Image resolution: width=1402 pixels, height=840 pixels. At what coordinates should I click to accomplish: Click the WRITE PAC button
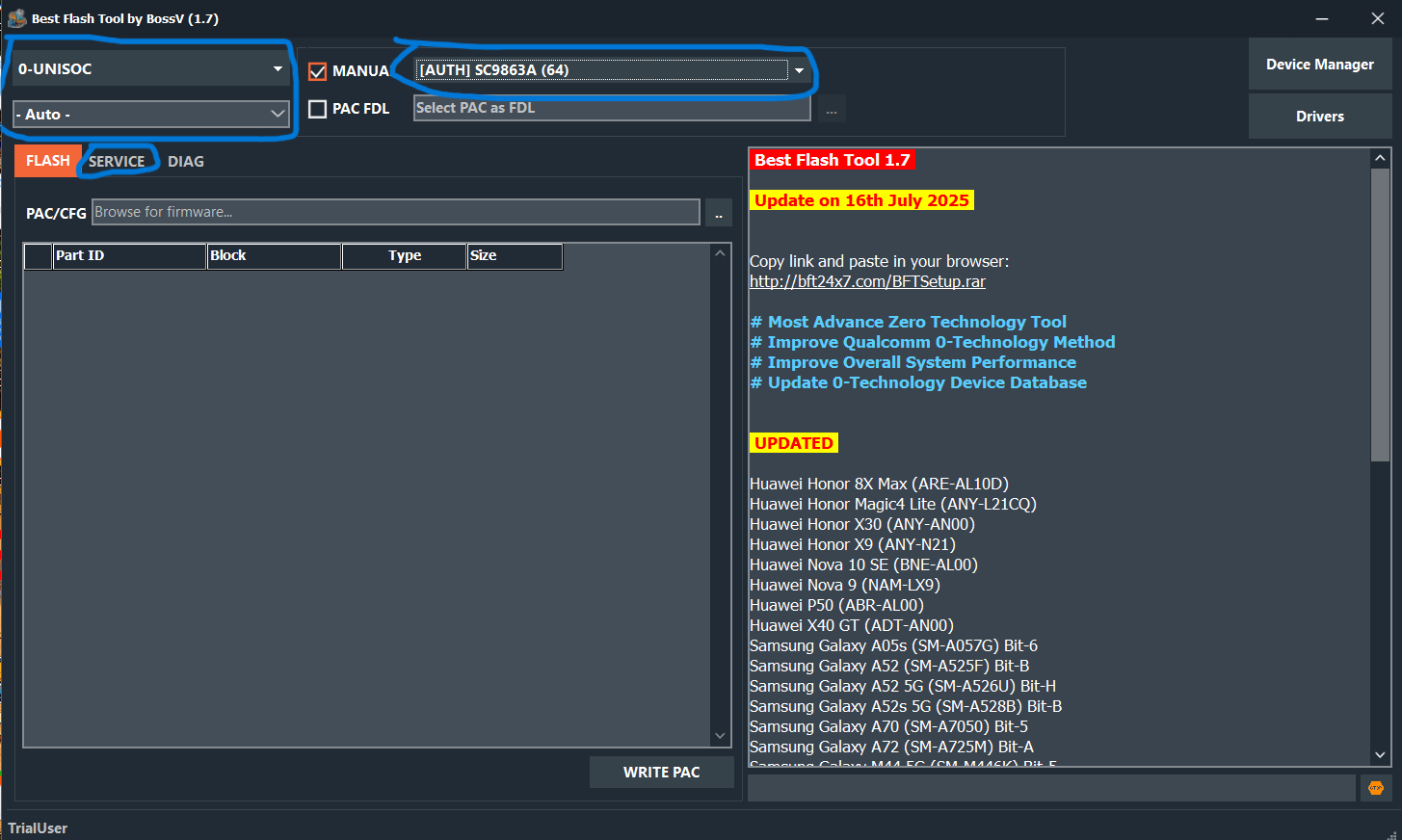(661, 773)
